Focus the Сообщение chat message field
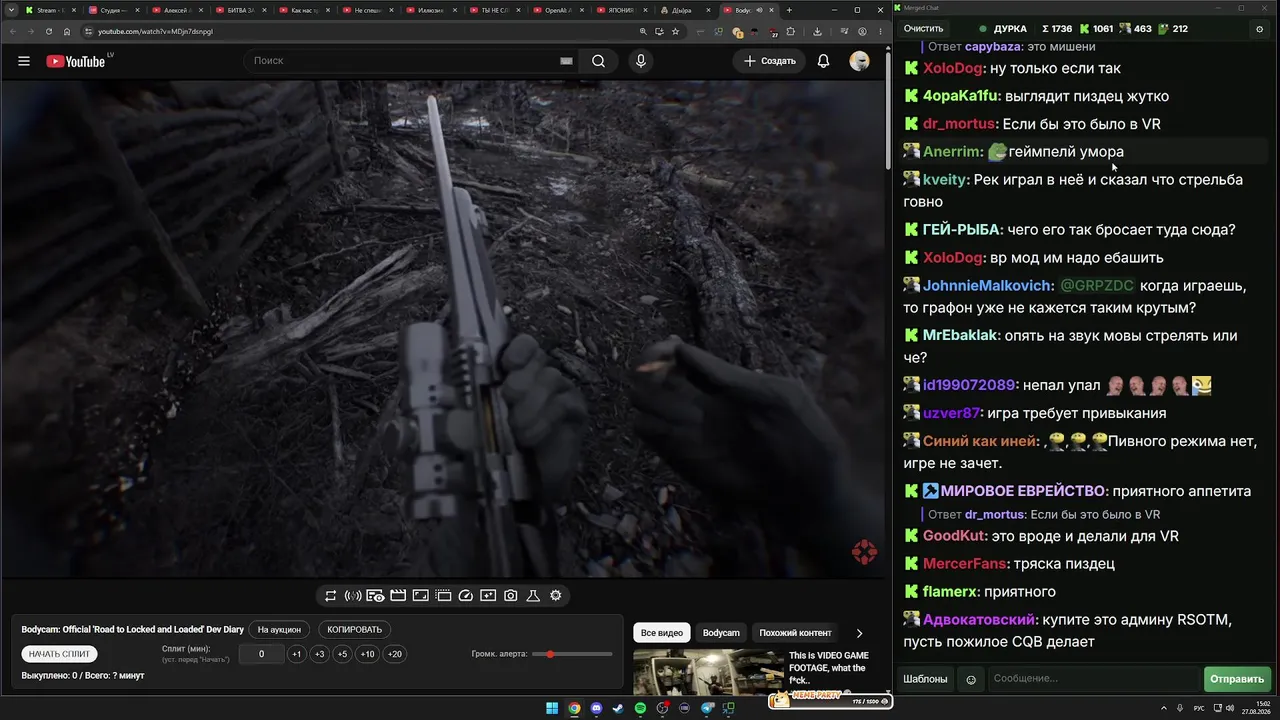The image size is (1280, 720). coord(1094,679)
